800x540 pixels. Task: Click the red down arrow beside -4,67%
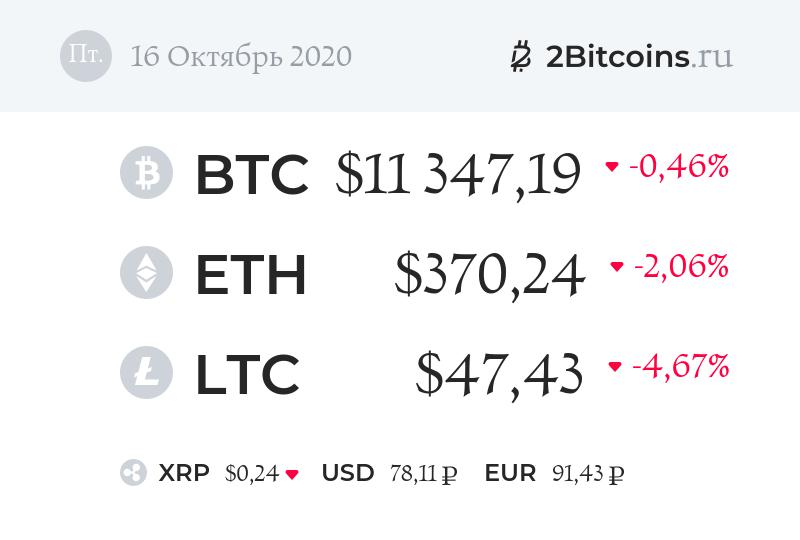tap(615, 367)
